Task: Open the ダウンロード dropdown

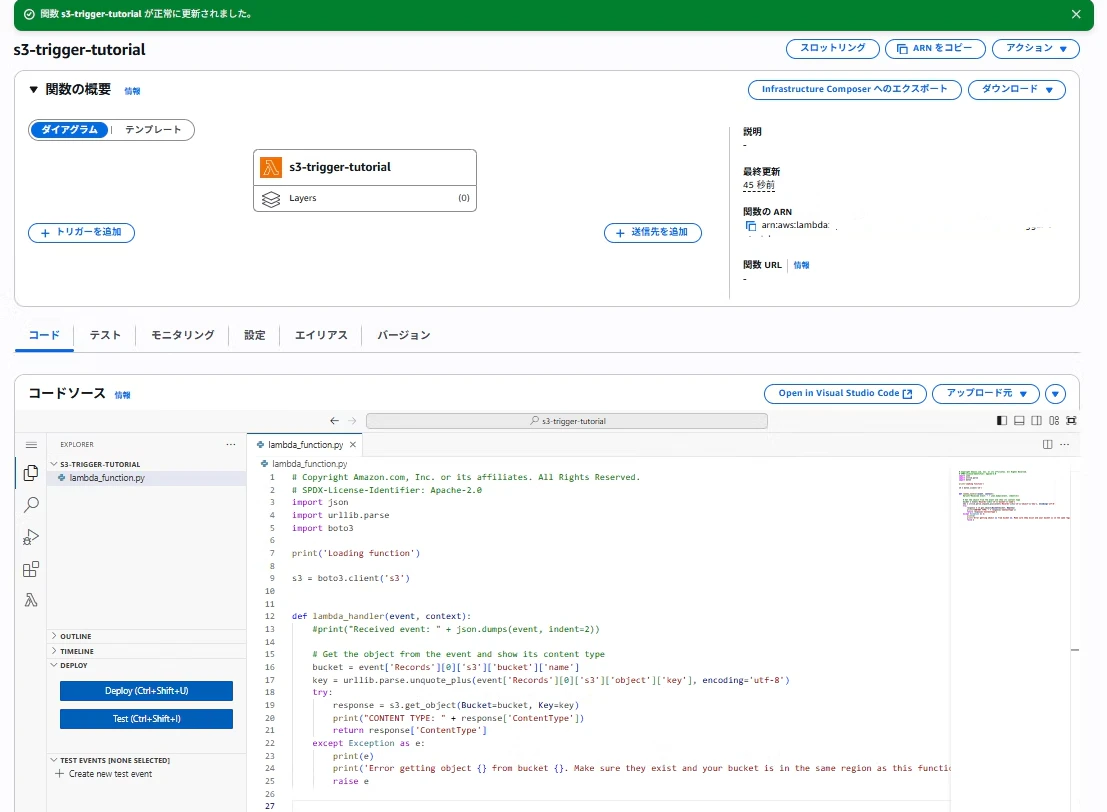Action: click(x=1017, y=90)
